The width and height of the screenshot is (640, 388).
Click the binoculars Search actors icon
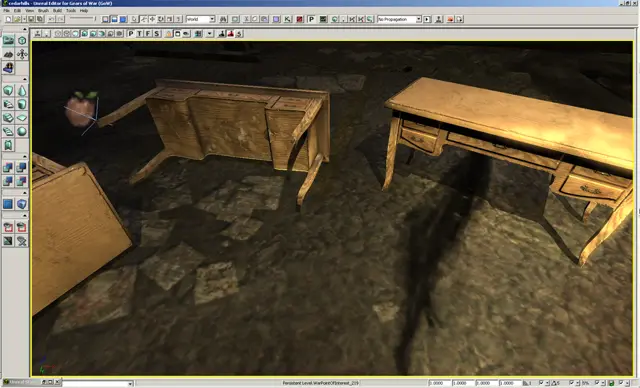click(x=223, y=19)
